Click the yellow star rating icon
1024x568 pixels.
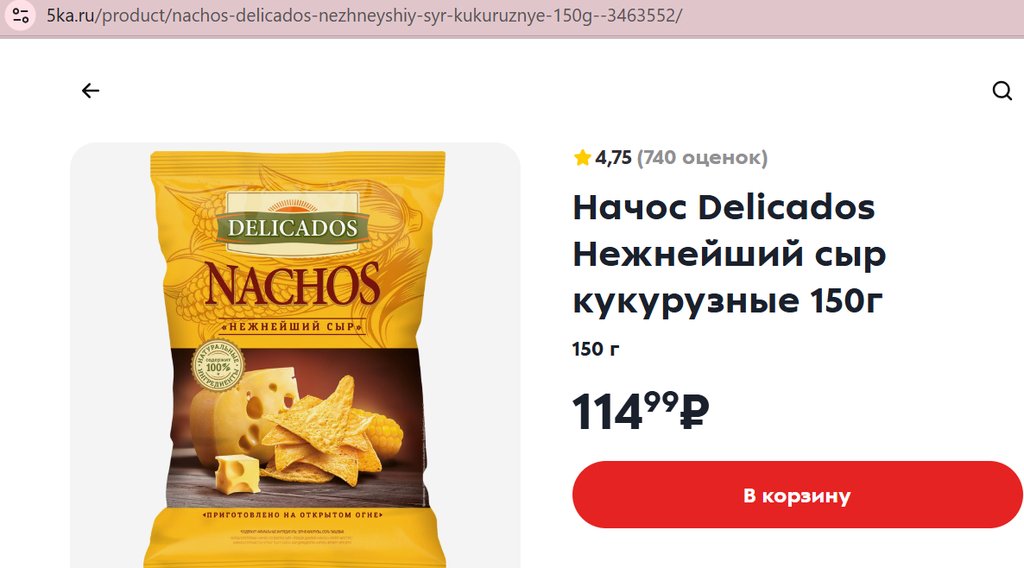tap(582, 157)
